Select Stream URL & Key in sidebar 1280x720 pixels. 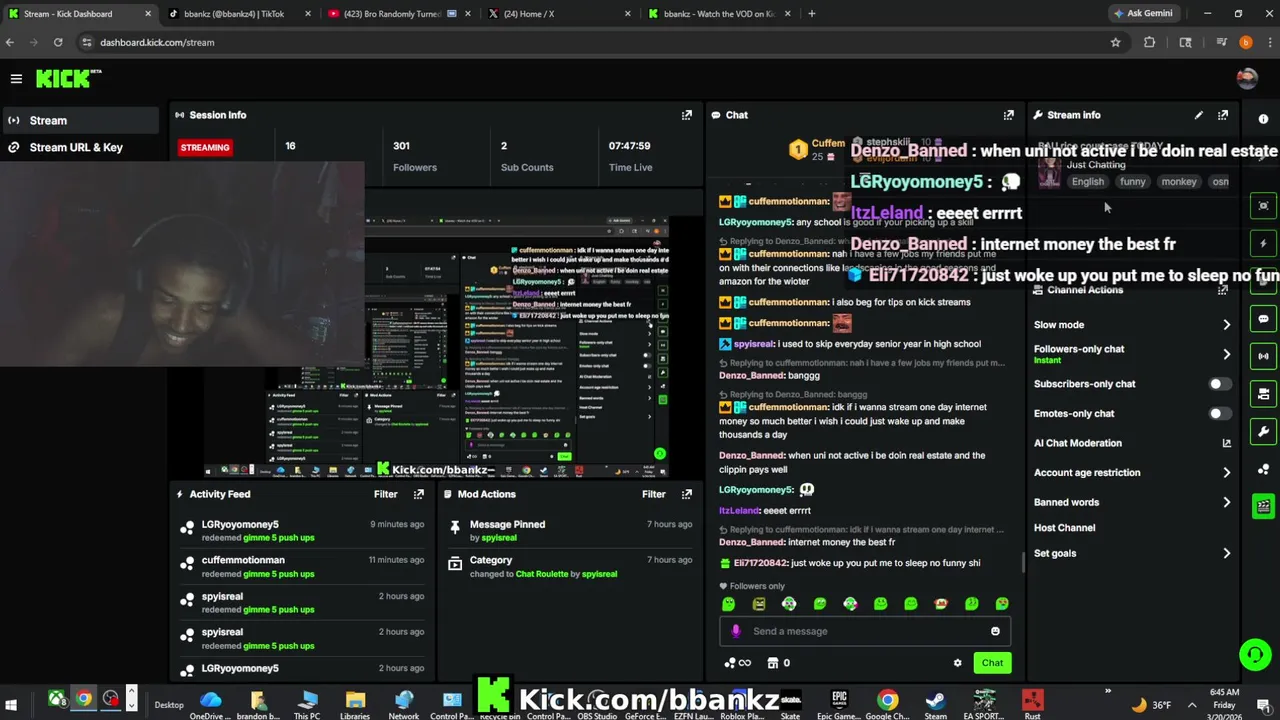(x=80, y=147)
